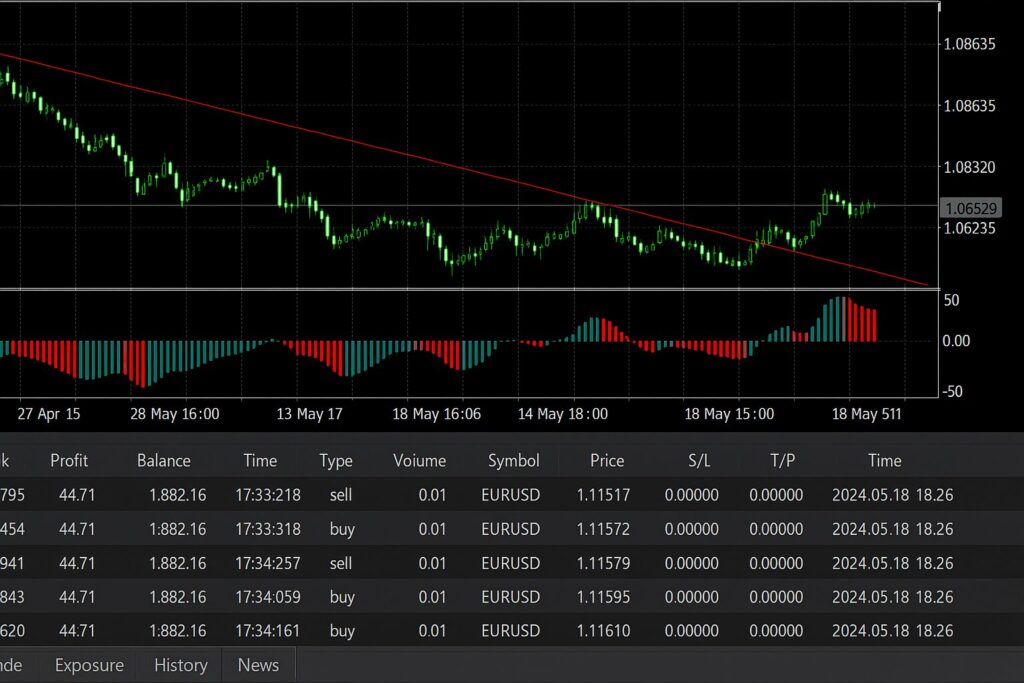Screen dimensions: 1024x683
Task: Select the buy order priced 1.11610
Action: 603,631
